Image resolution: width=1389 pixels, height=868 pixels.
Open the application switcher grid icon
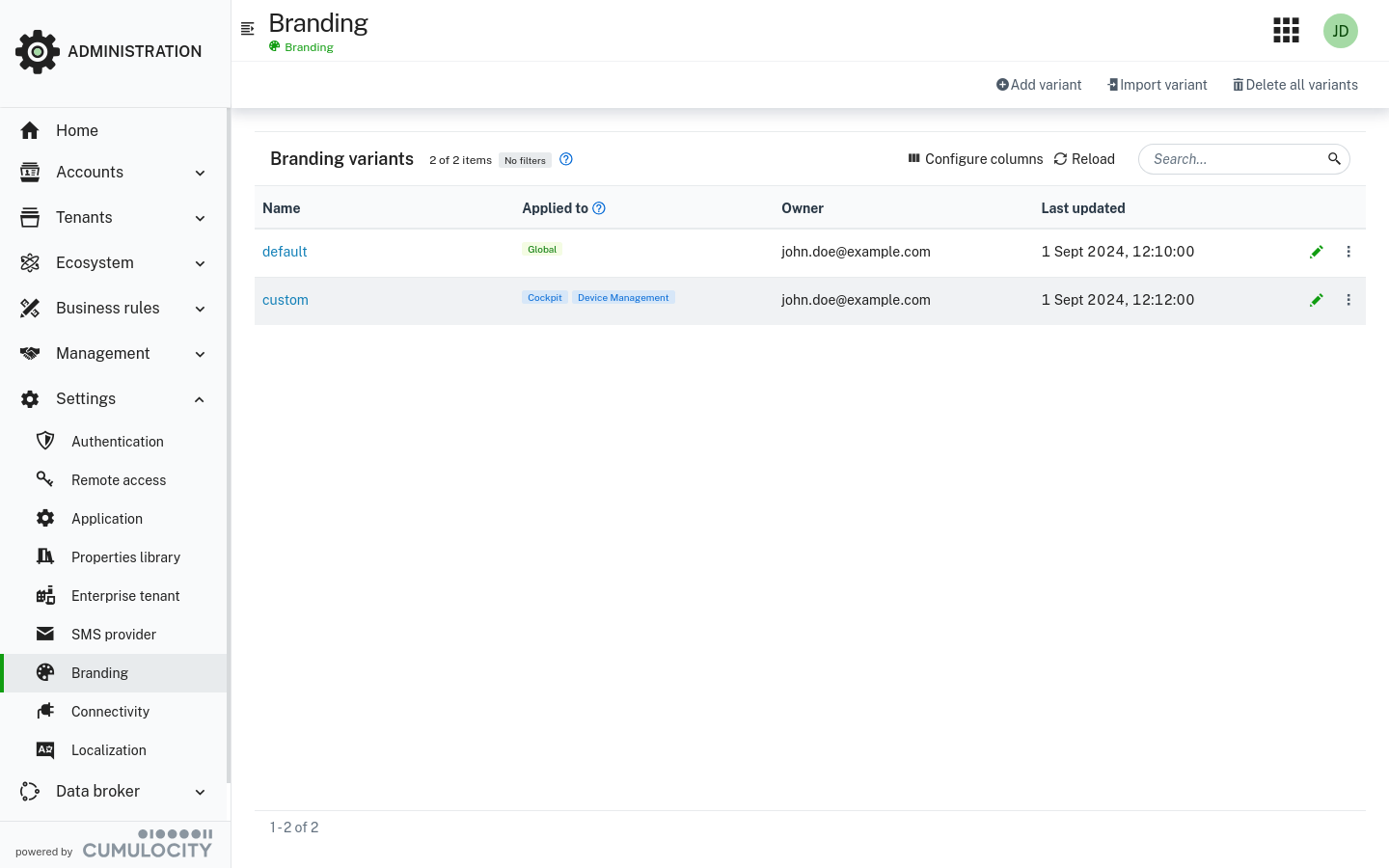pyautogui.click(x=1286, y=30)
